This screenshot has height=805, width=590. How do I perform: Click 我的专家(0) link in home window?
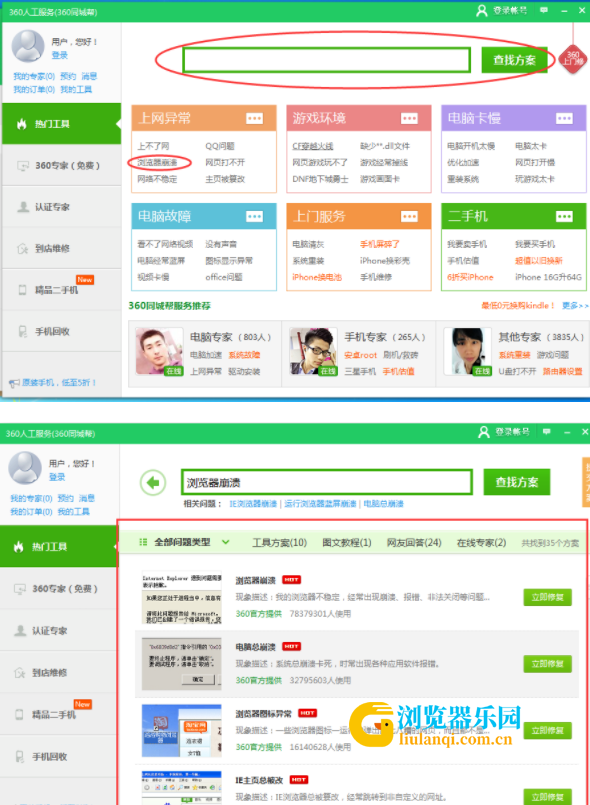[x=34, y=76]
